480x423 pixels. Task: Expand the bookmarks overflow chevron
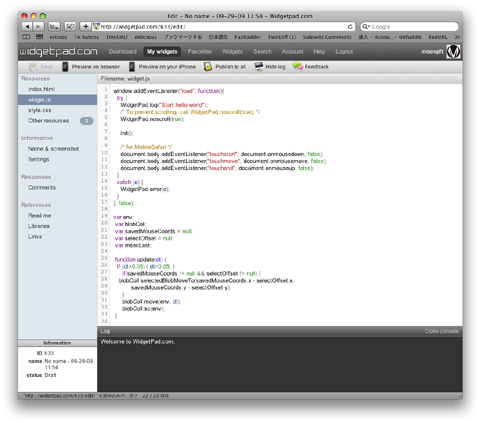[x=457, y=37]
